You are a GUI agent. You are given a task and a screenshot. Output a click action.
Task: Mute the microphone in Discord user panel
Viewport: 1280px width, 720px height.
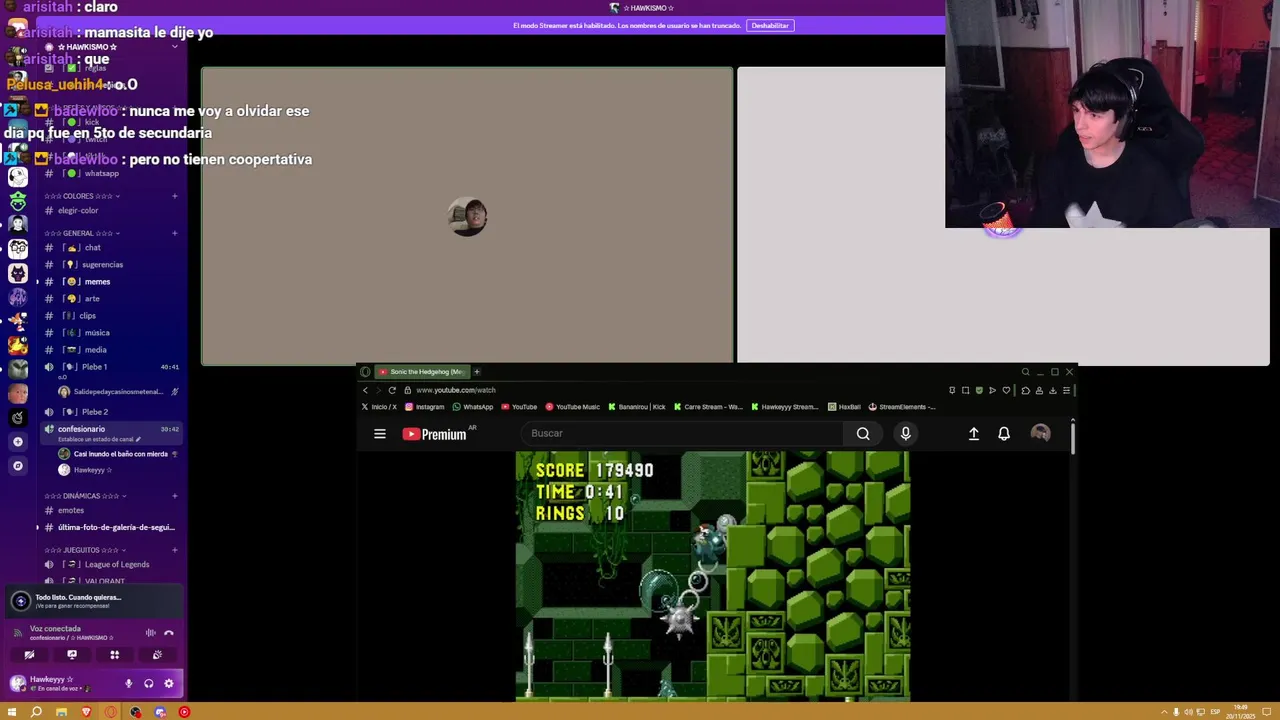pyautogui.click(x=128, y=683)
